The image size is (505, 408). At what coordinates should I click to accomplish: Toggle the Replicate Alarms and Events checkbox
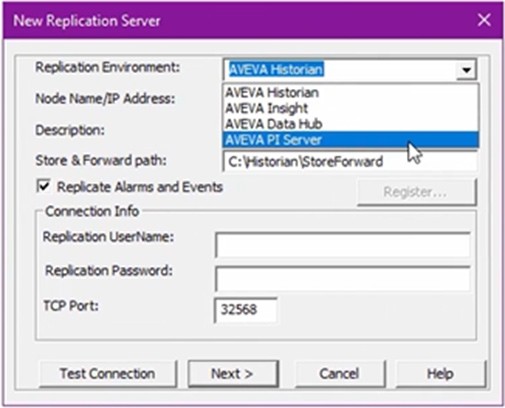click(44, 186)
